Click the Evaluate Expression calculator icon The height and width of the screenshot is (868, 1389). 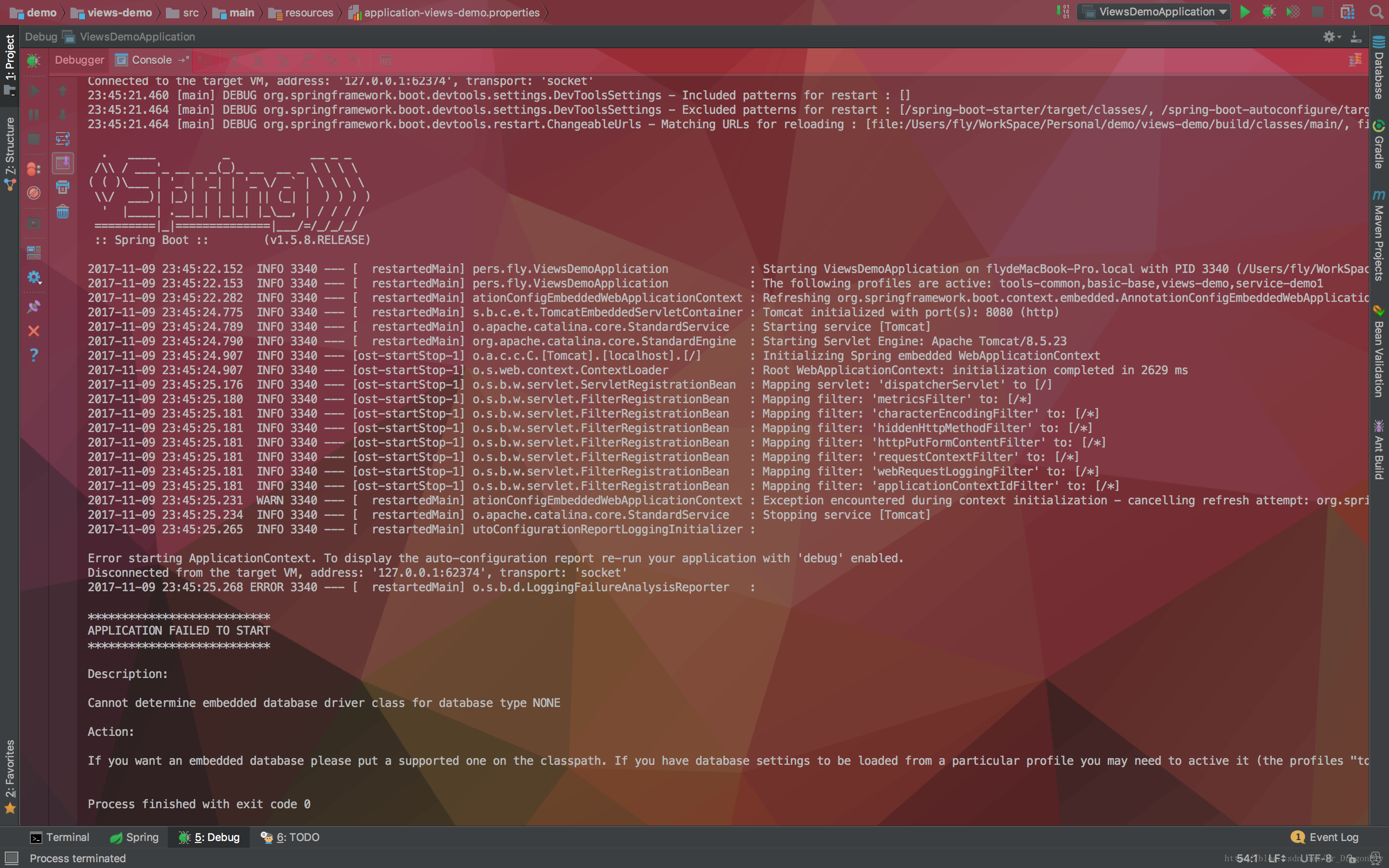point(385,60)
